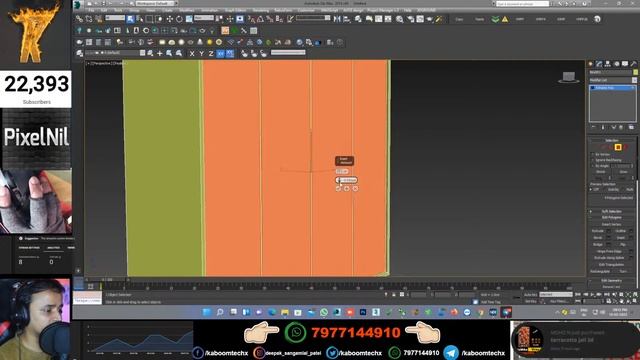Viewport: 640px width, 360px height.
Task: Click the Pin Stack icon
Action: coord(593,127)
